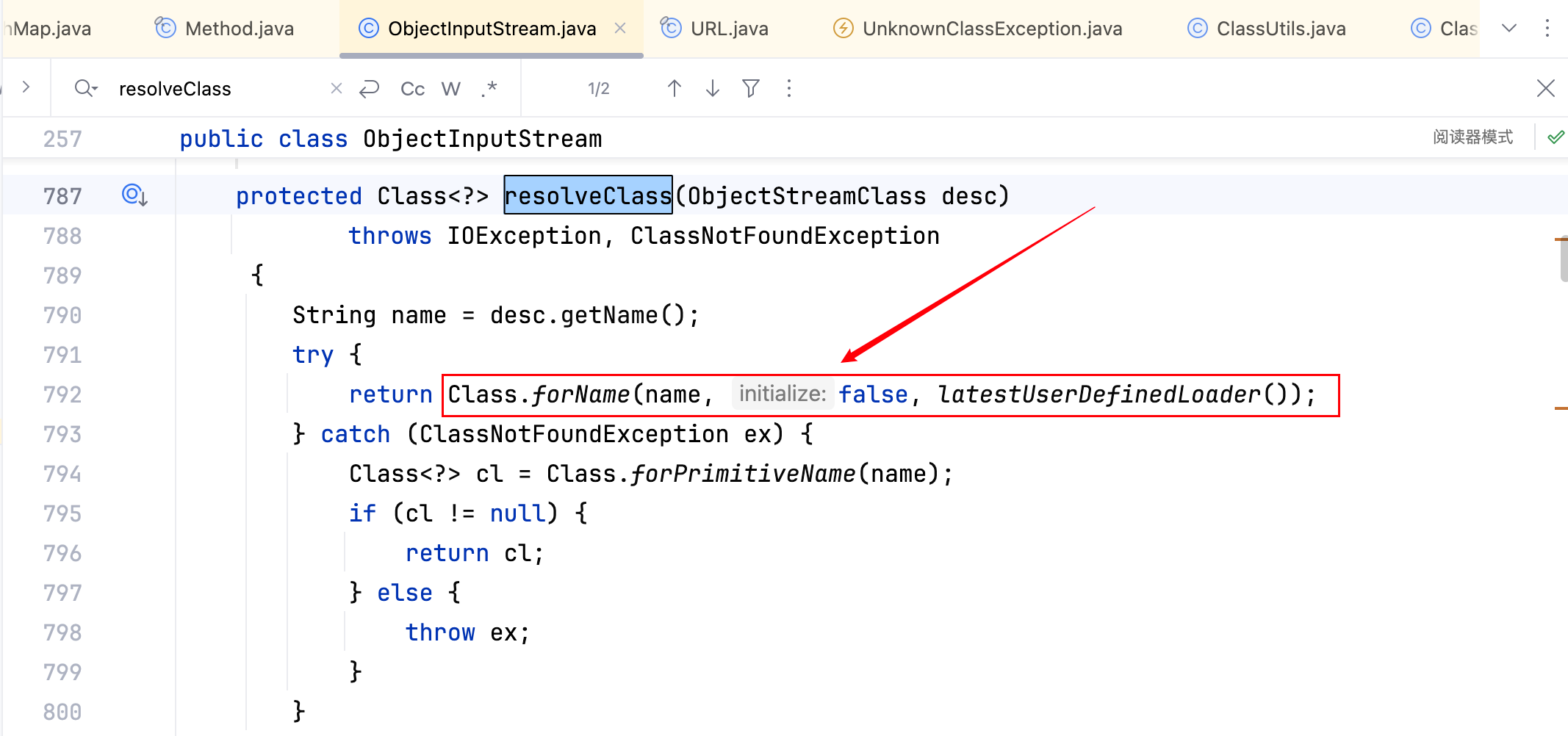Jump to next occurrence down arrow
This screenshot has width=1568, height=736.
712,89
